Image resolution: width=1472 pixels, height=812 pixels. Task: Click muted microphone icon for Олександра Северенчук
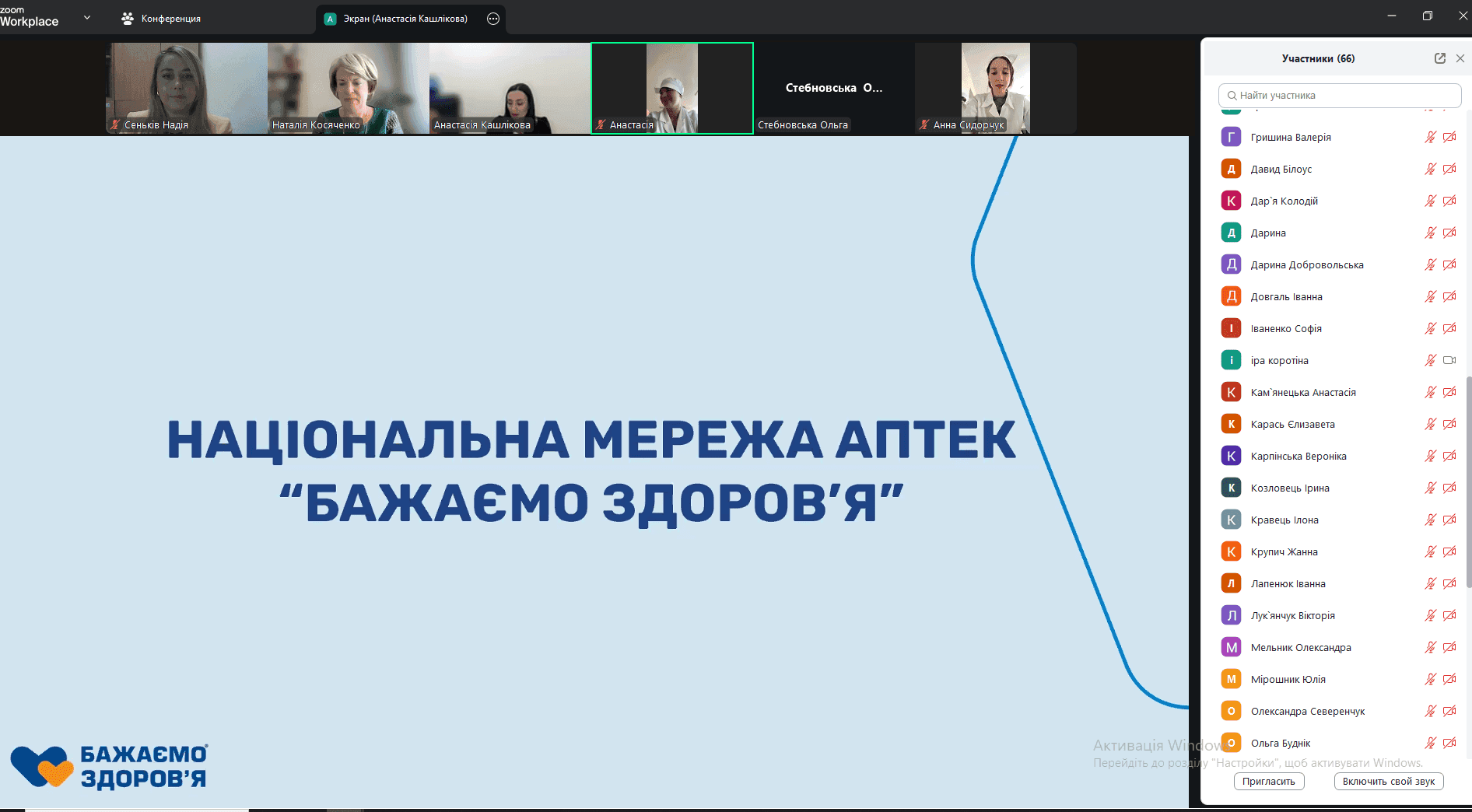point(1430,711)
